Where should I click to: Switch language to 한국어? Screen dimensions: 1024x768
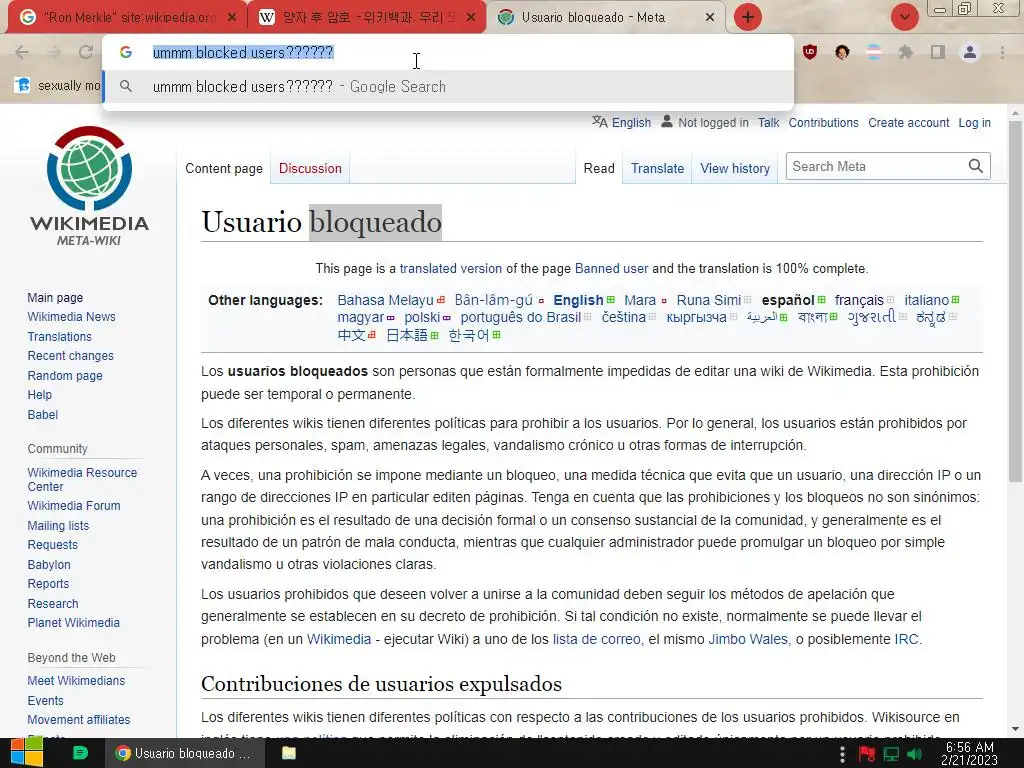click(x=469, y=335)
